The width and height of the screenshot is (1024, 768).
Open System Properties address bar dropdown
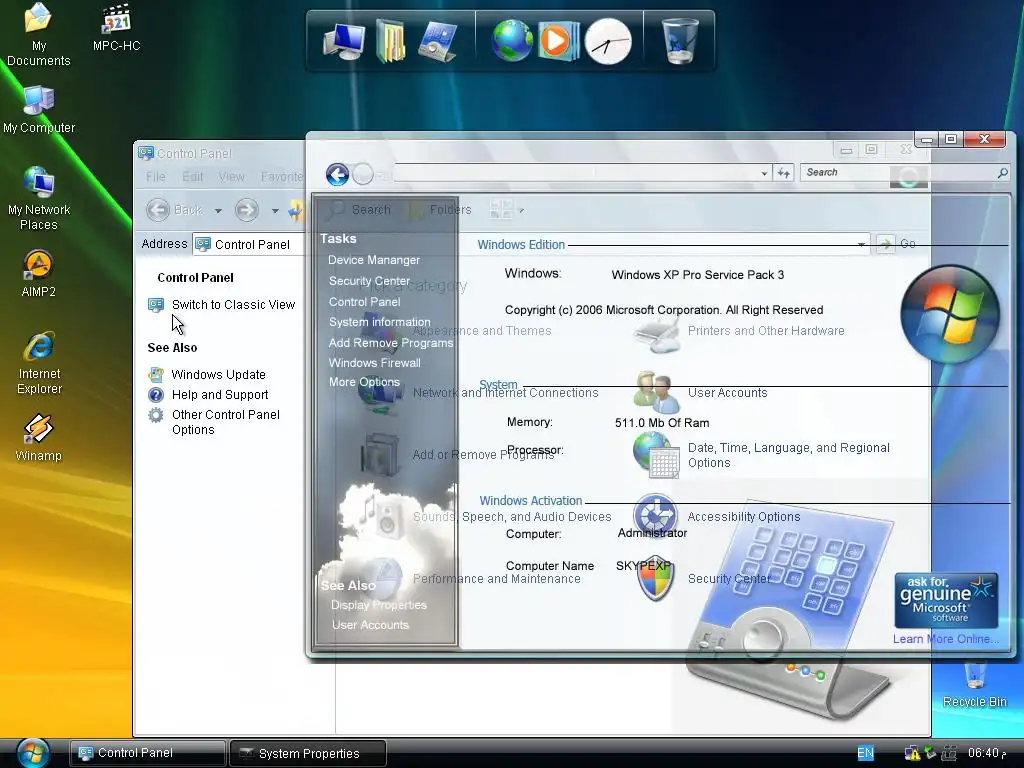tap(764, 173)
